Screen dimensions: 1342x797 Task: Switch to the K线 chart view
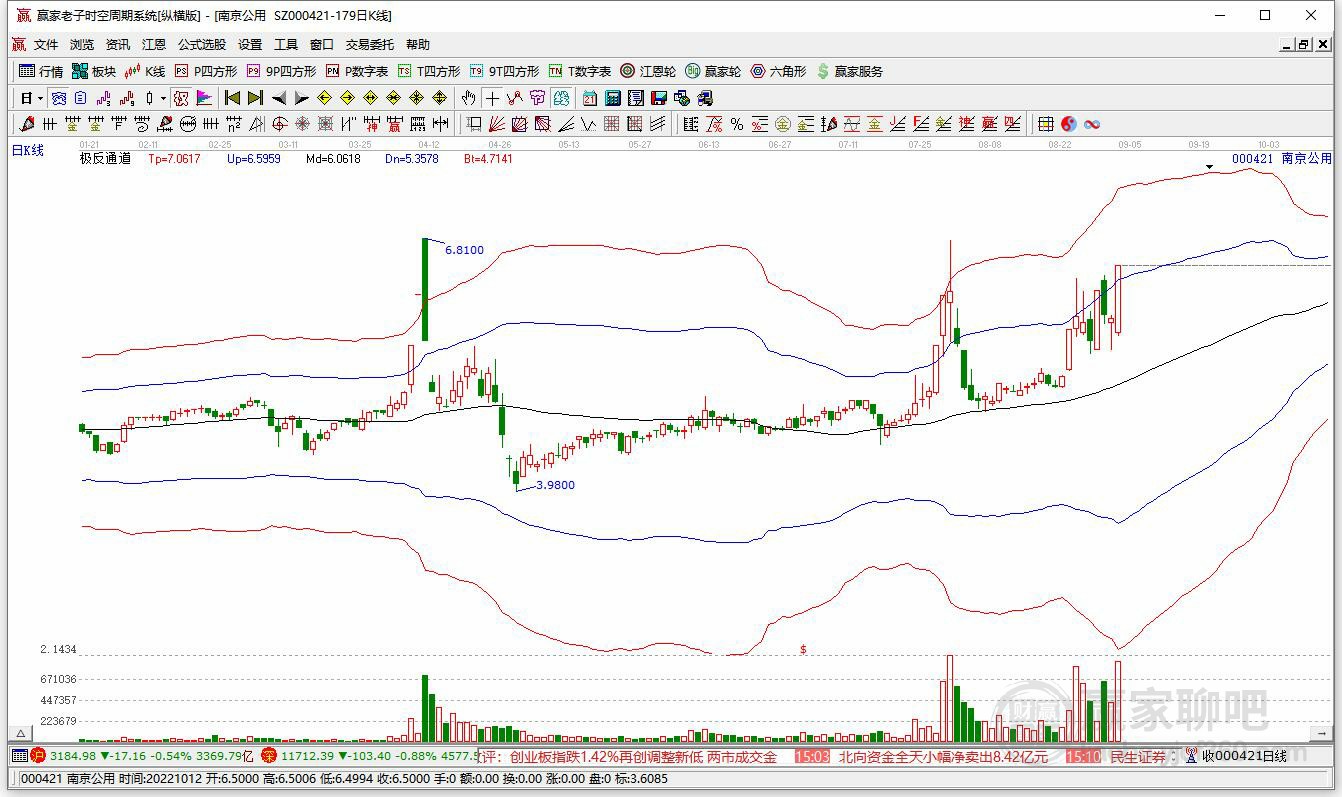pos(145,71)
